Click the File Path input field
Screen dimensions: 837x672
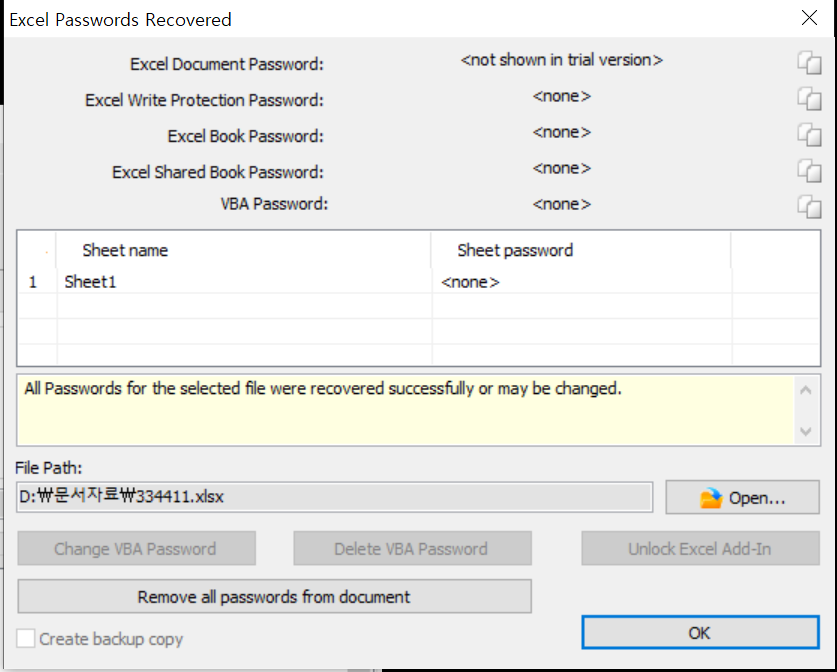334,497
